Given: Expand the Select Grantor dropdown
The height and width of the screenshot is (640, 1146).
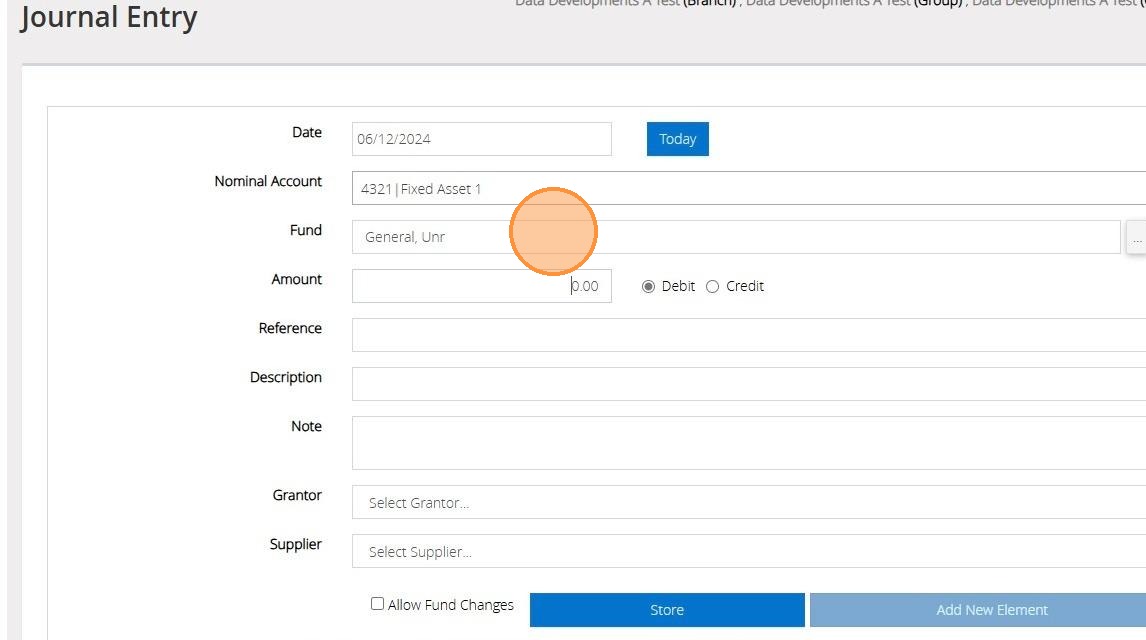Looking at the screenshot, I should pyautogui.click(x=748, y=503).
